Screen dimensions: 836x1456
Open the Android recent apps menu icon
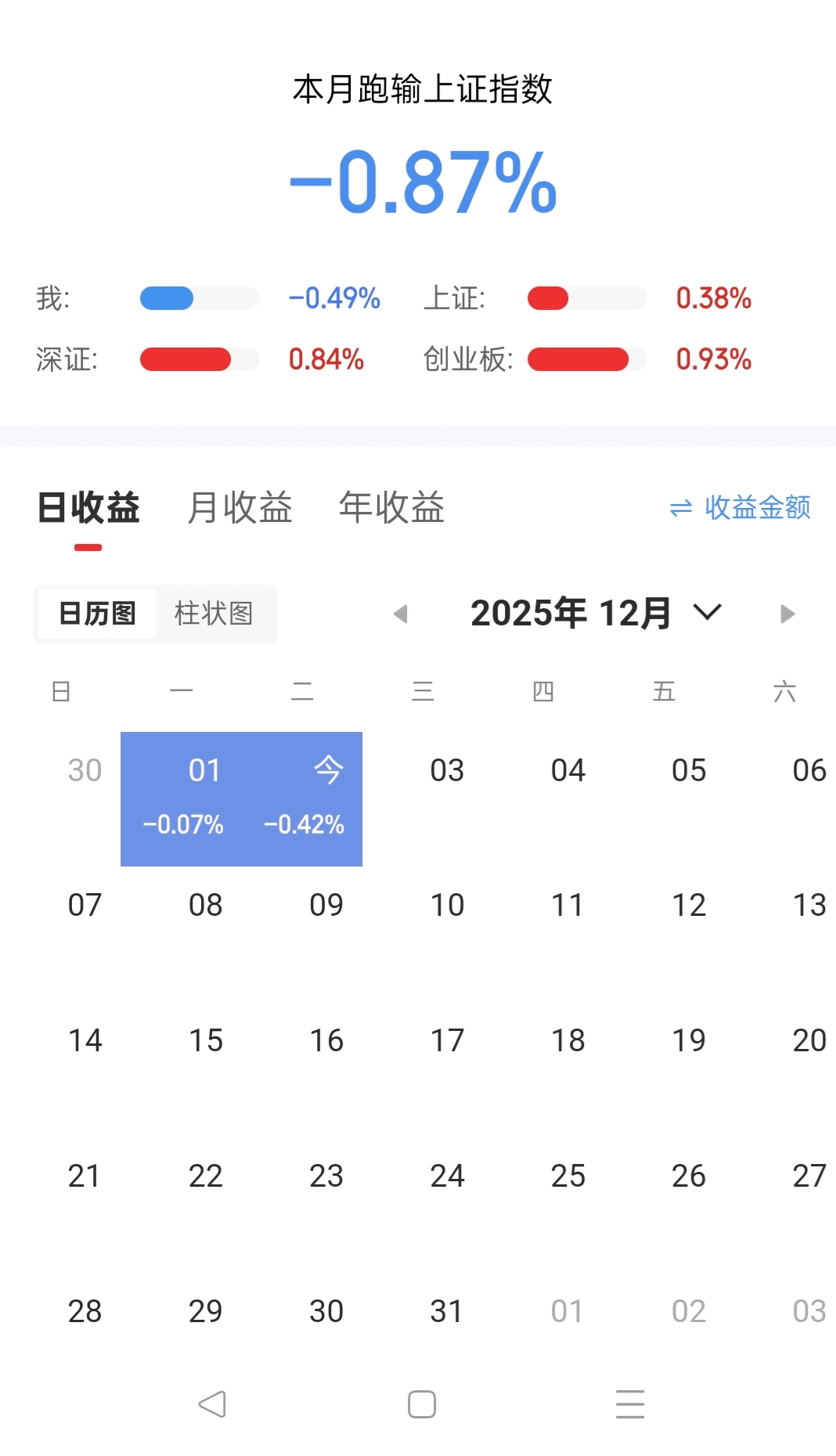pyautogui.click(x=630, y=1404)
